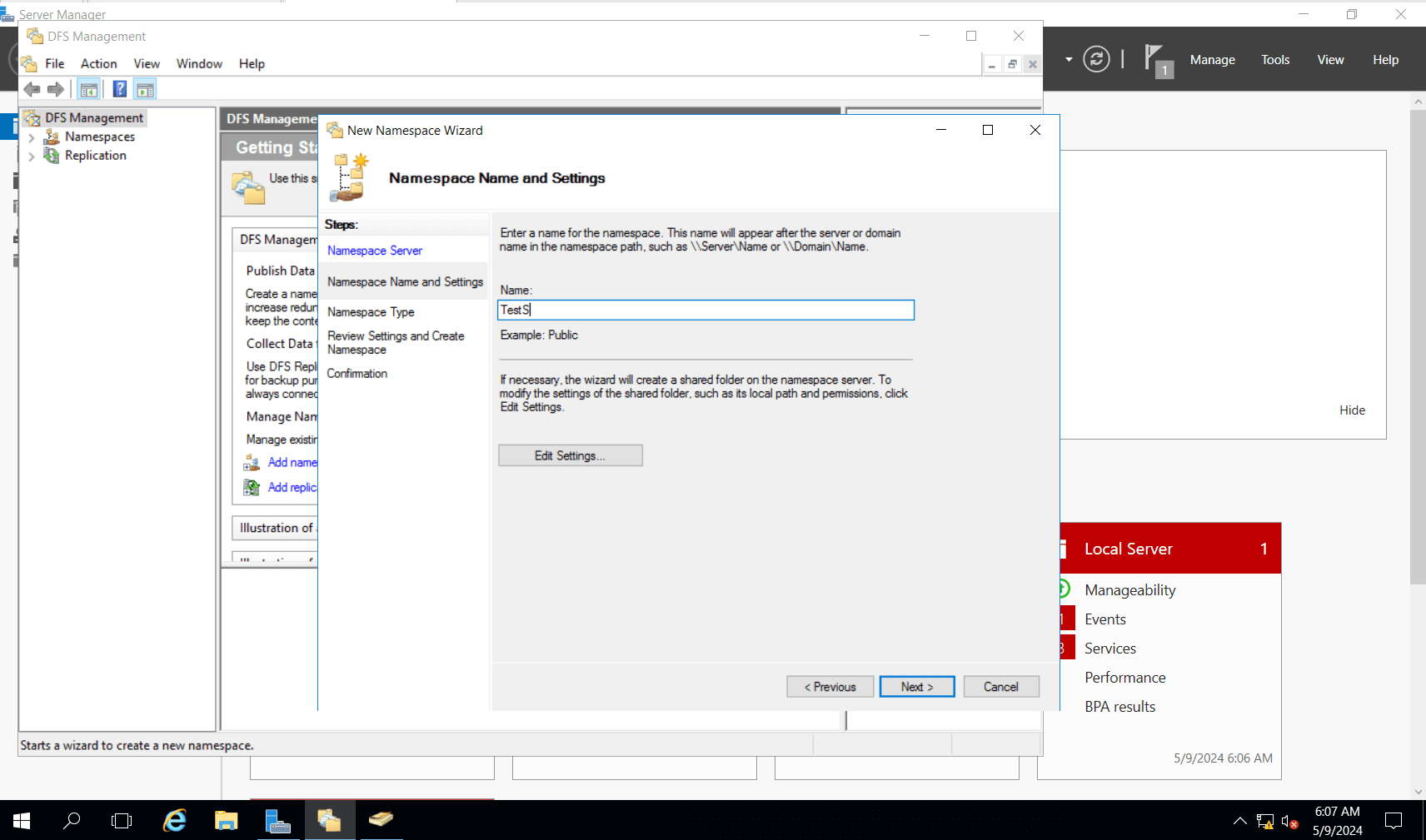Select Namespaces in the console tree
Image resolution: width=1426 pixels, height=840 pixels.
(x=100, y=137)
